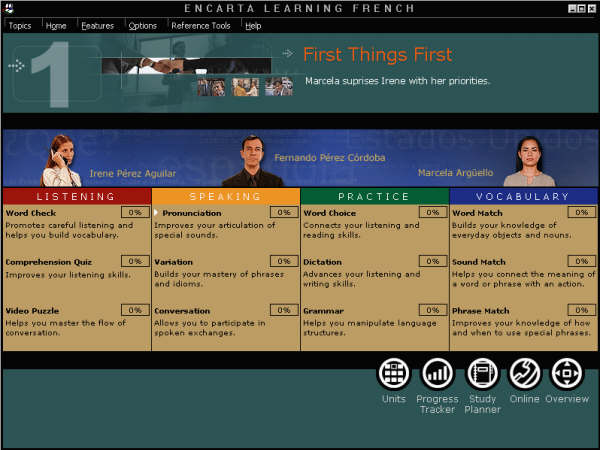Open the Reference Tools menu

pos(201,26)
